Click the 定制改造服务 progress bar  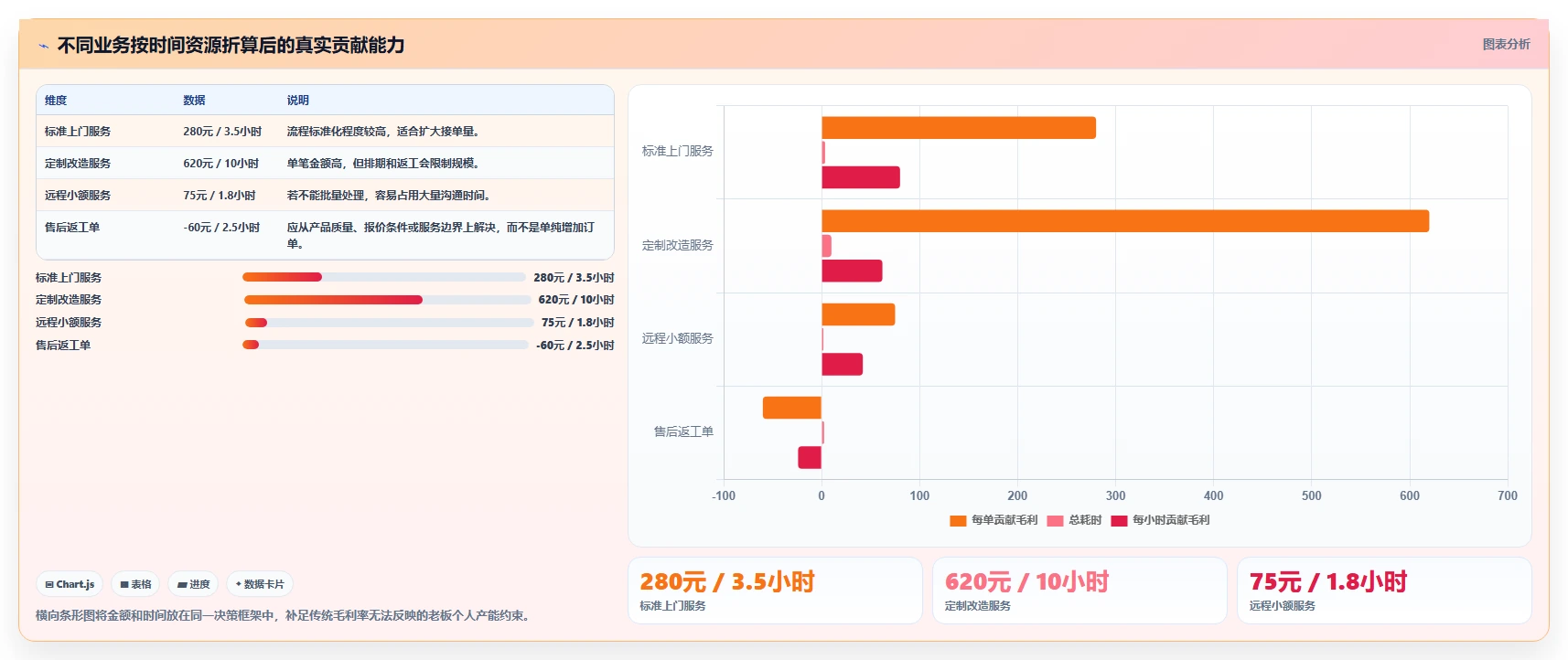387,300
